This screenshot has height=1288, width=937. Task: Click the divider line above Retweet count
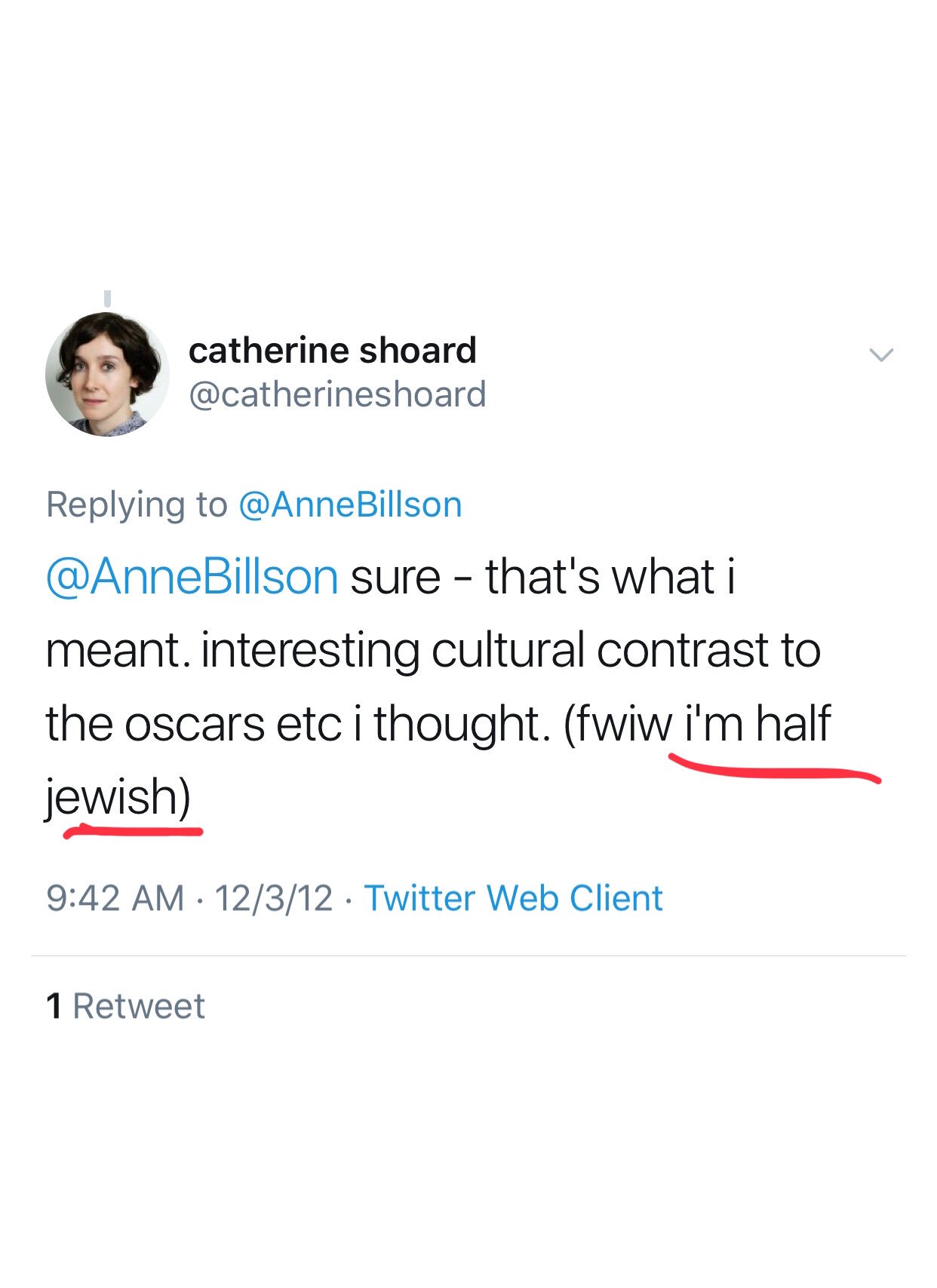pyautogui.click(x=468, y=956)
